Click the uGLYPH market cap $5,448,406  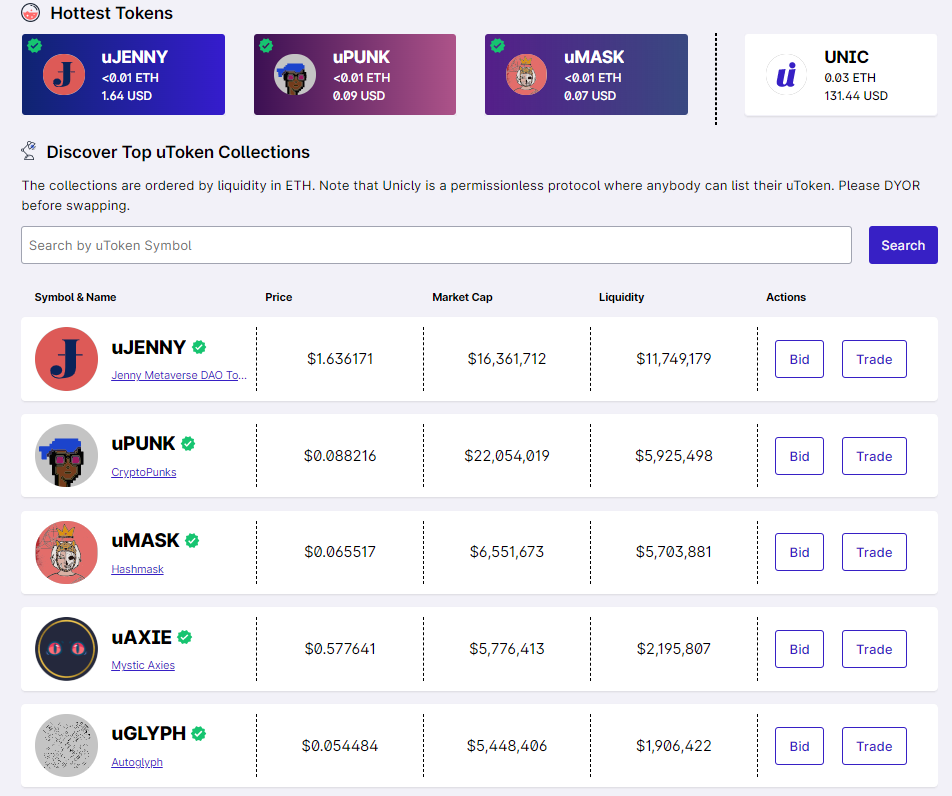click(x=507, y=746)
